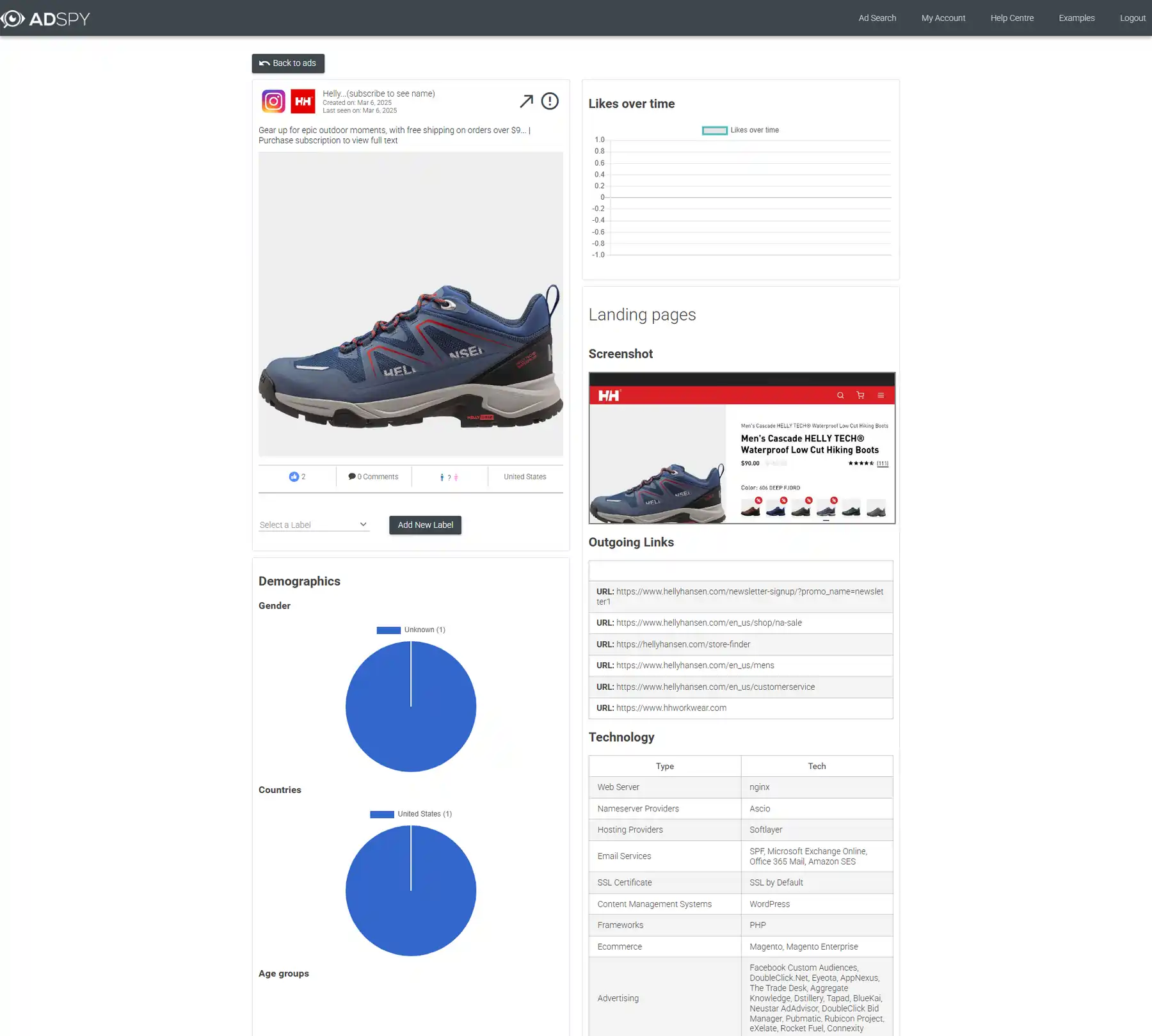Click Logout in the top menu
This screenshot has height=1036, width=1152.
pos(1132,18)
